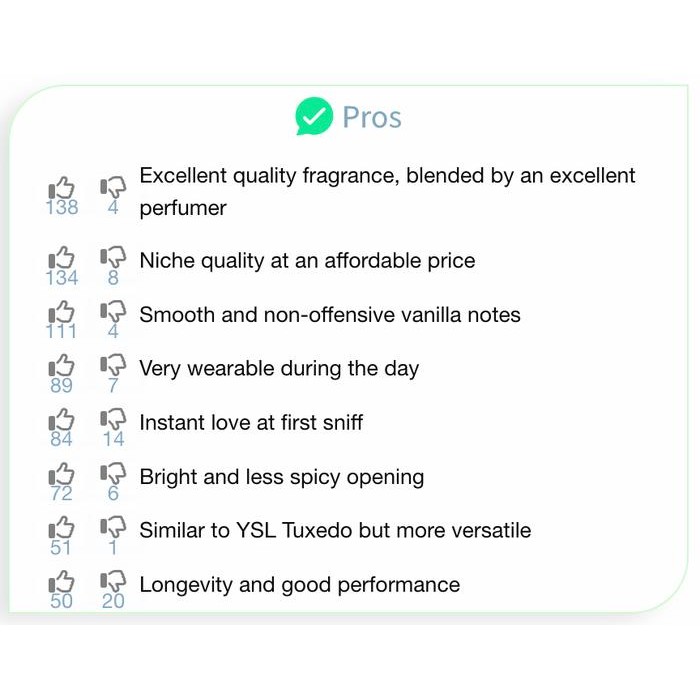Downvote "Excellent quality fragrance" pro
Viewport: 700px width, 700px height.
pos(113,188)
